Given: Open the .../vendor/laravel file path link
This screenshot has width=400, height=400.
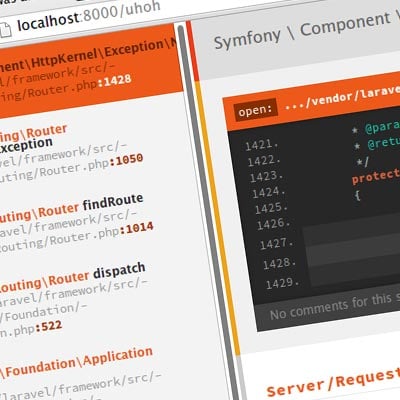Looking at the screenshot, I should coord(342,96).
